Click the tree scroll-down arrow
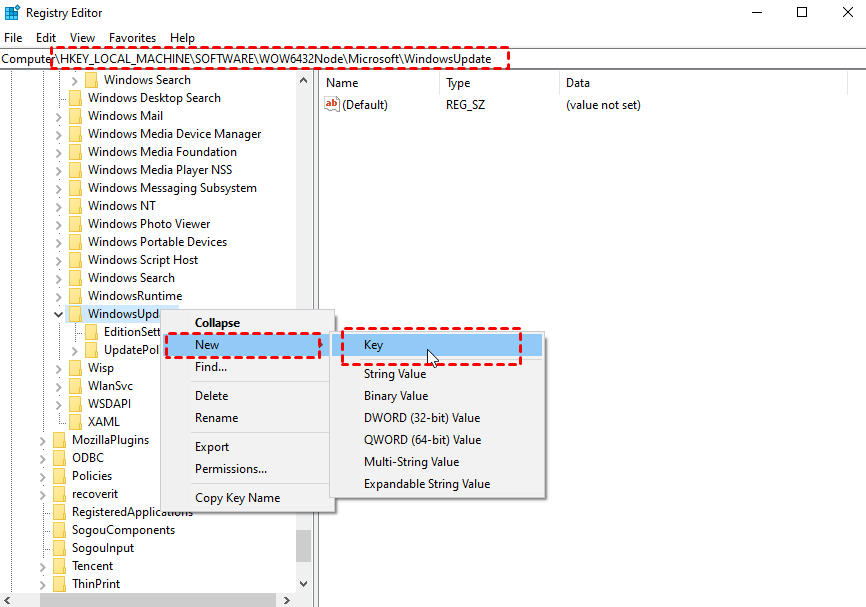Image resolution: width=866 pixels, height=607 pixels. click(303, 584)
